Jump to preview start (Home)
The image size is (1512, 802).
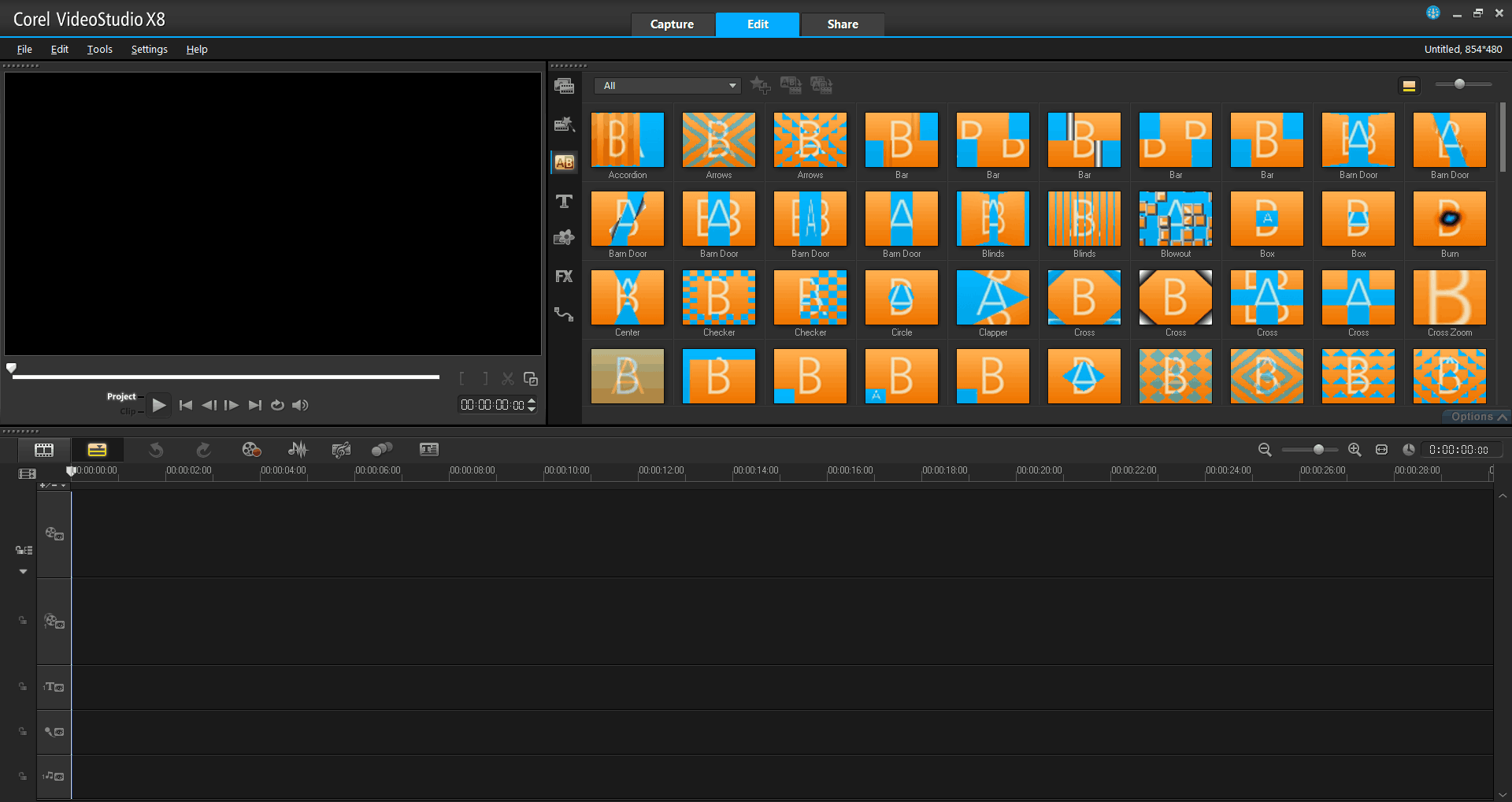(x=186, y=405)
